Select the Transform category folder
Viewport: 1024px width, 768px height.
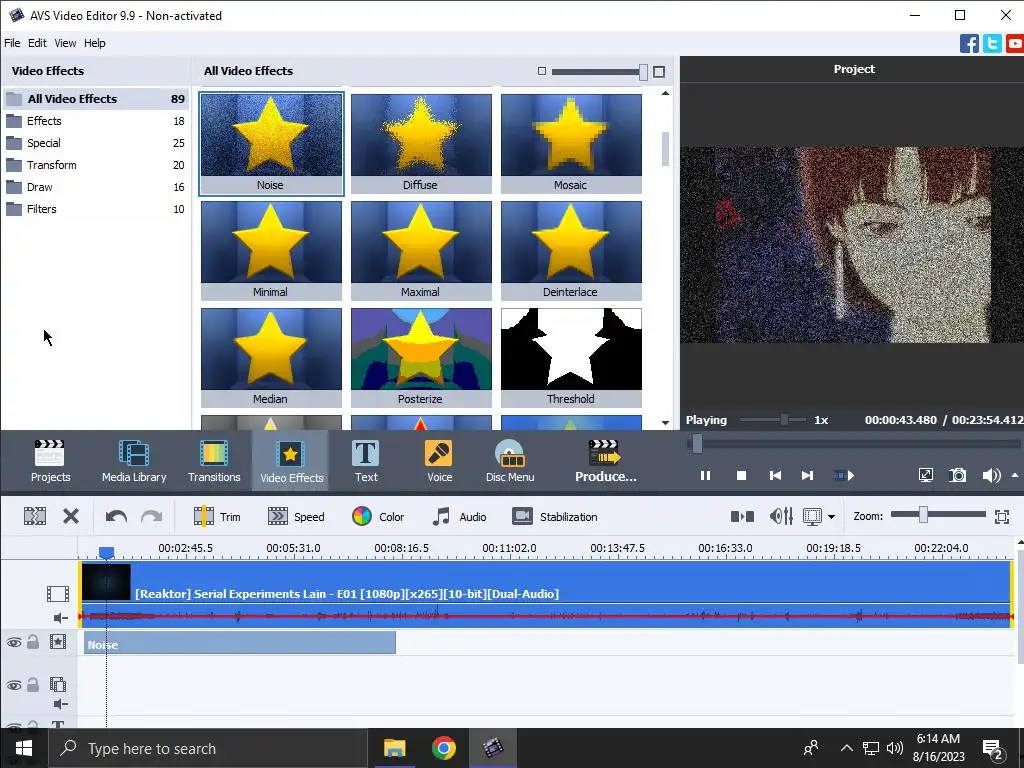pyautogui.click(x=96, y=165)
